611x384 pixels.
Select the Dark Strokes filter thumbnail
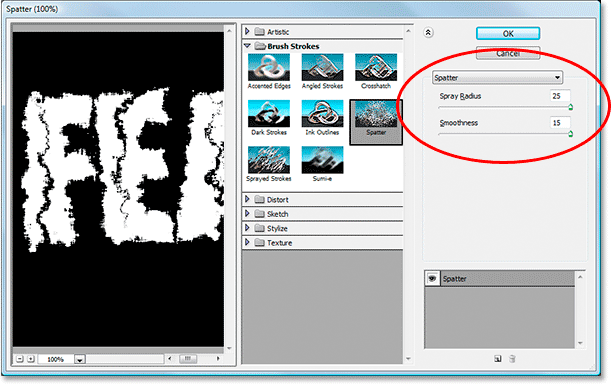(x=269, y=113)
